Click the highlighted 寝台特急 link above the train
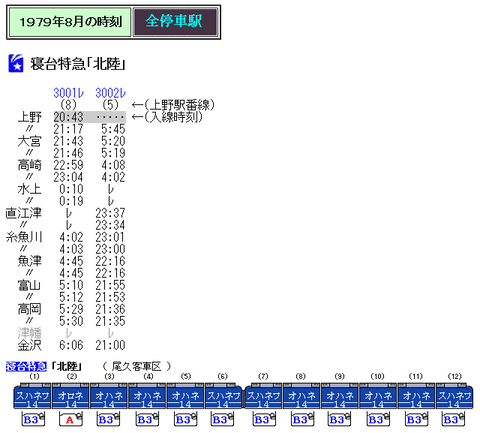Viewport: 480px width, 433px height. click(26, 366)
